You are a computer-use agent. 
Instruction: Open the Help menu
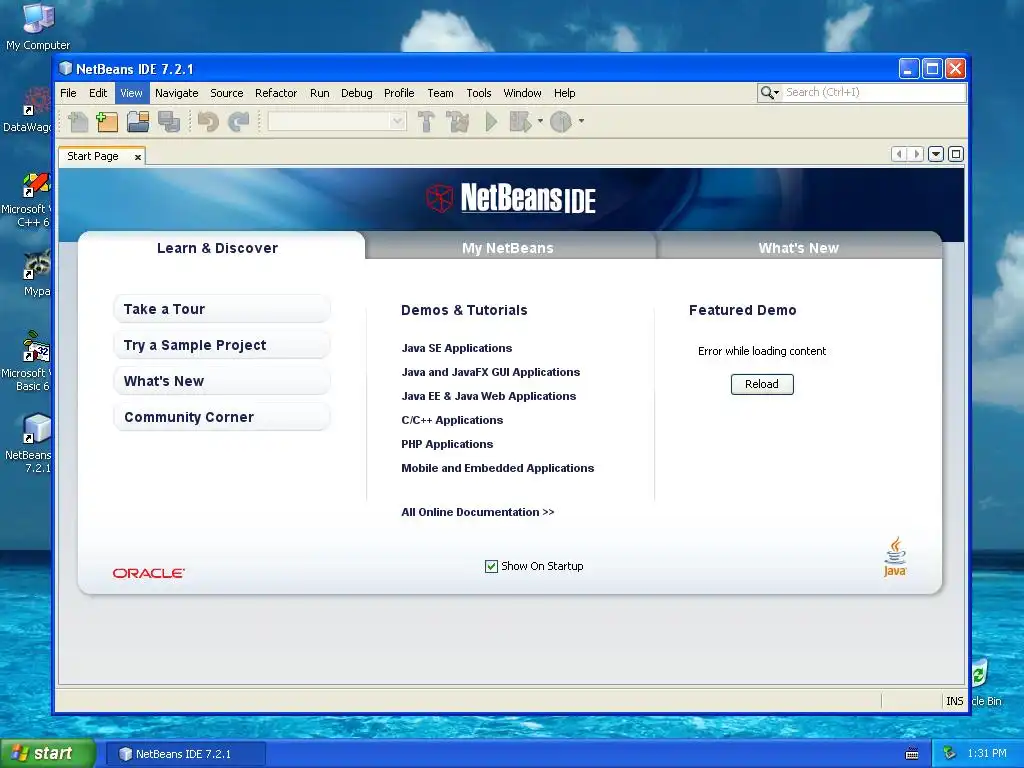point(564,93)
